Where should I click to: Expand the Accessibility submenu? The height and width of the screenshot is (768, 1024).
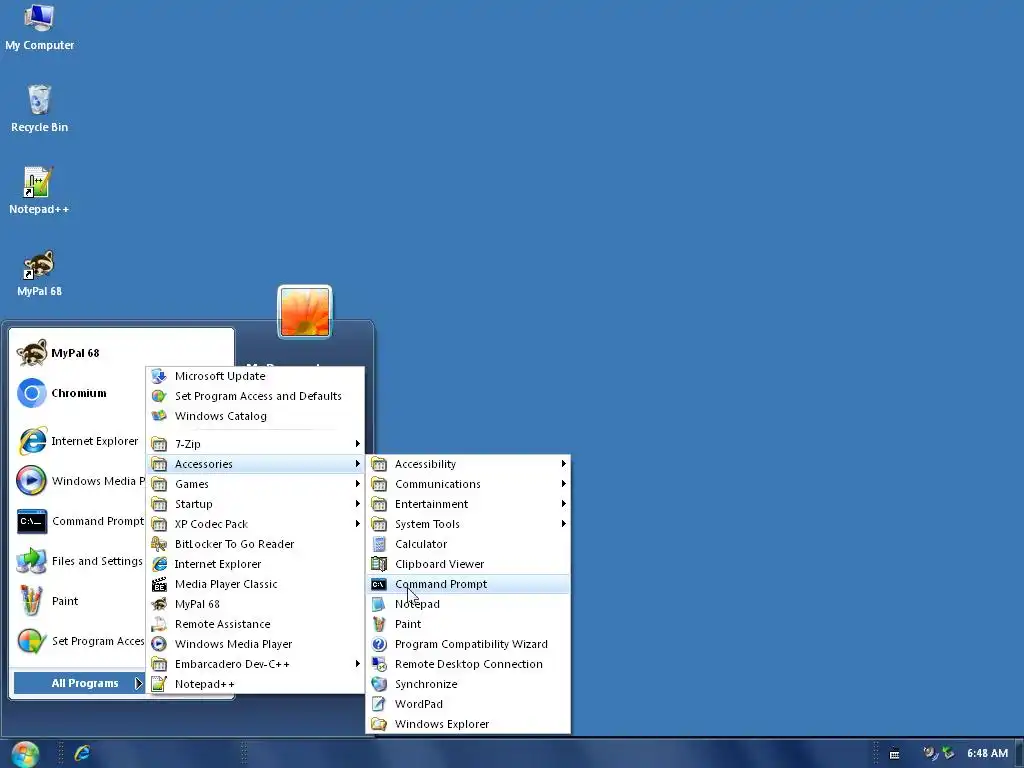468,464
